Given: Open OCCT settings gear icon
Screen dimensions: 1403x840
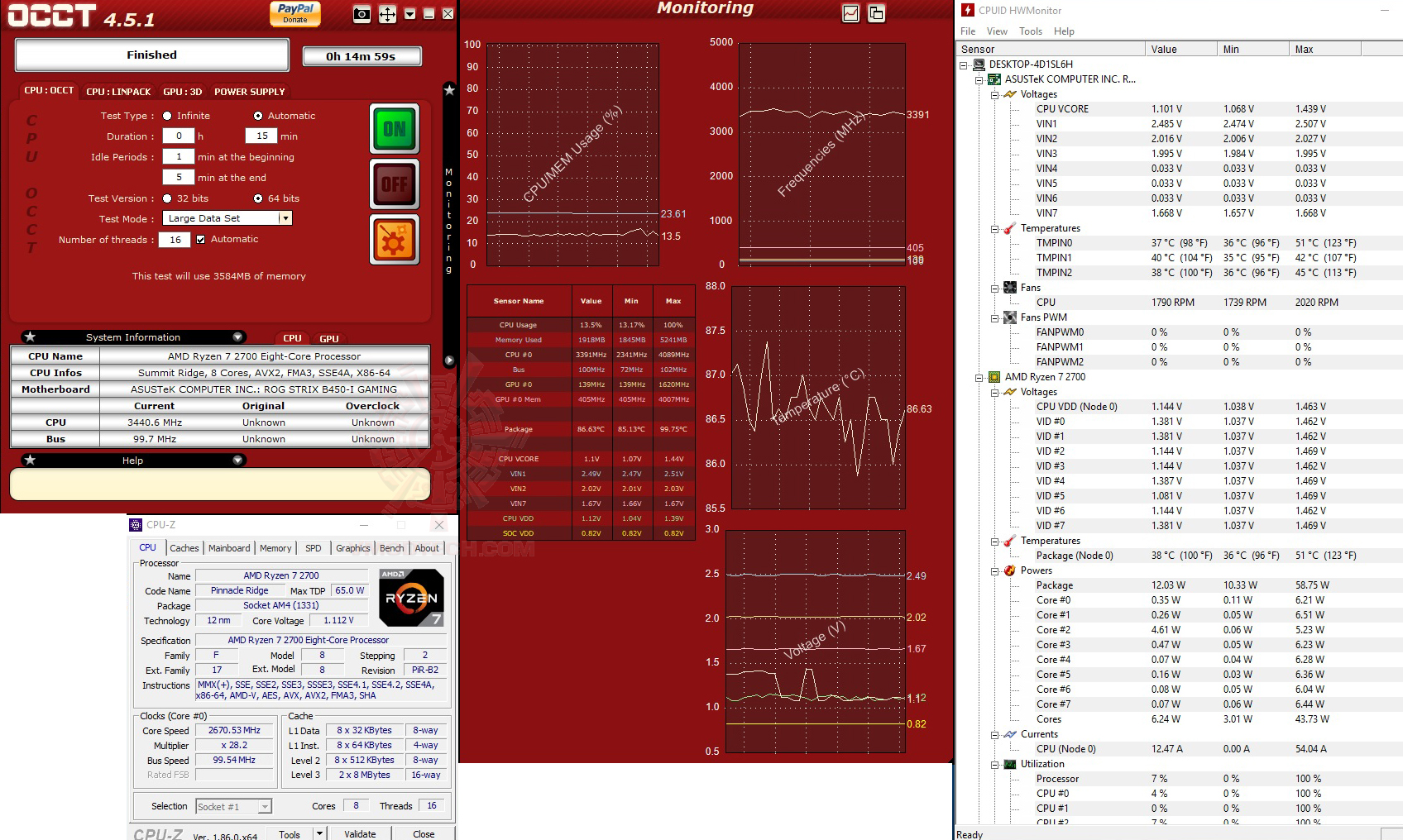Looking at the screenshot, I should pos(395,240).
